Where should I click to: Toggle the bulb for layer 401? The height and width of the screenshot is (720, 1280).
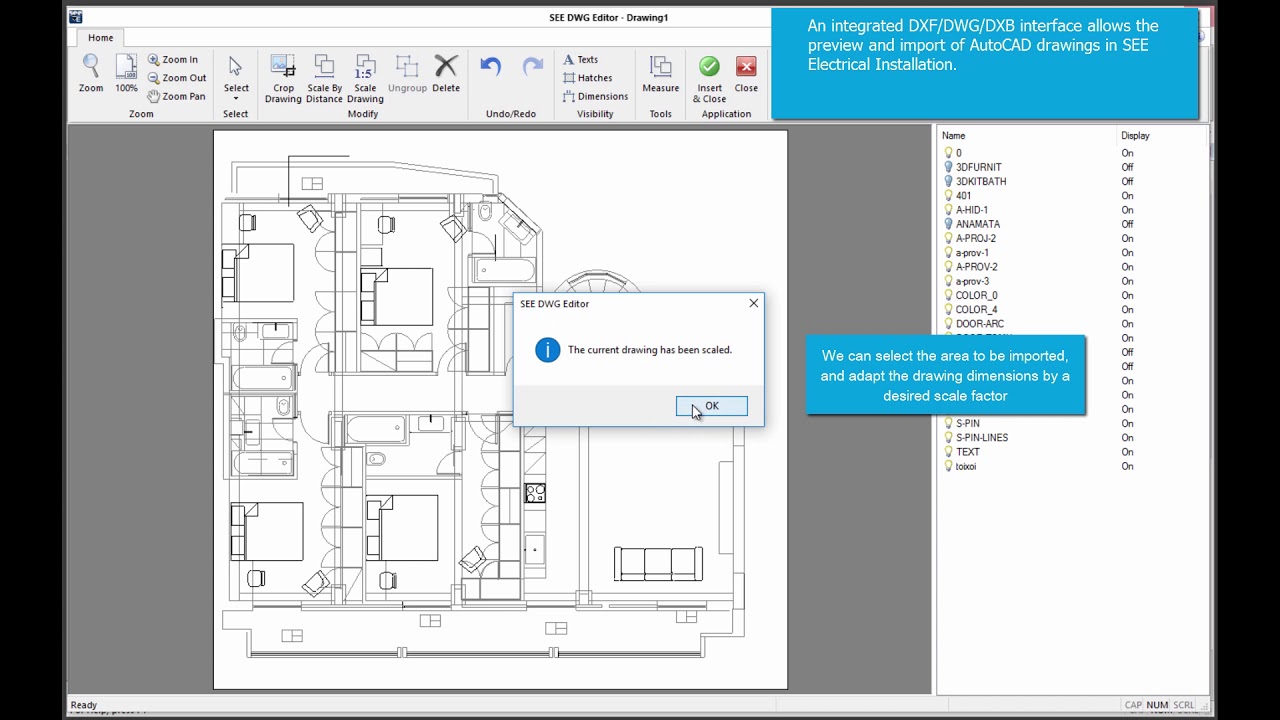[x=948, y=196]
